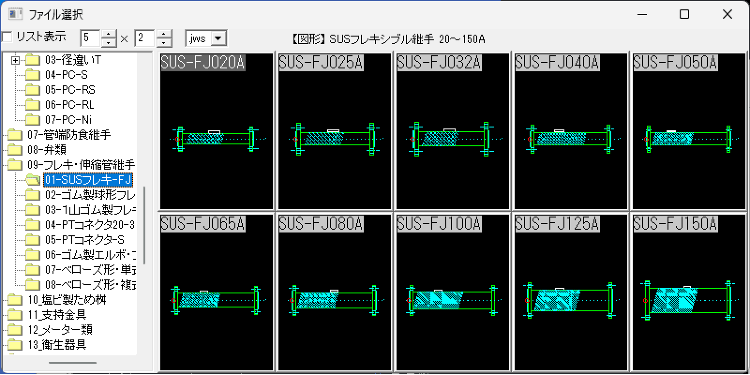Select the 05-PC-RS folder
This screenshot has height=375, width=750.
click(70, 90)
